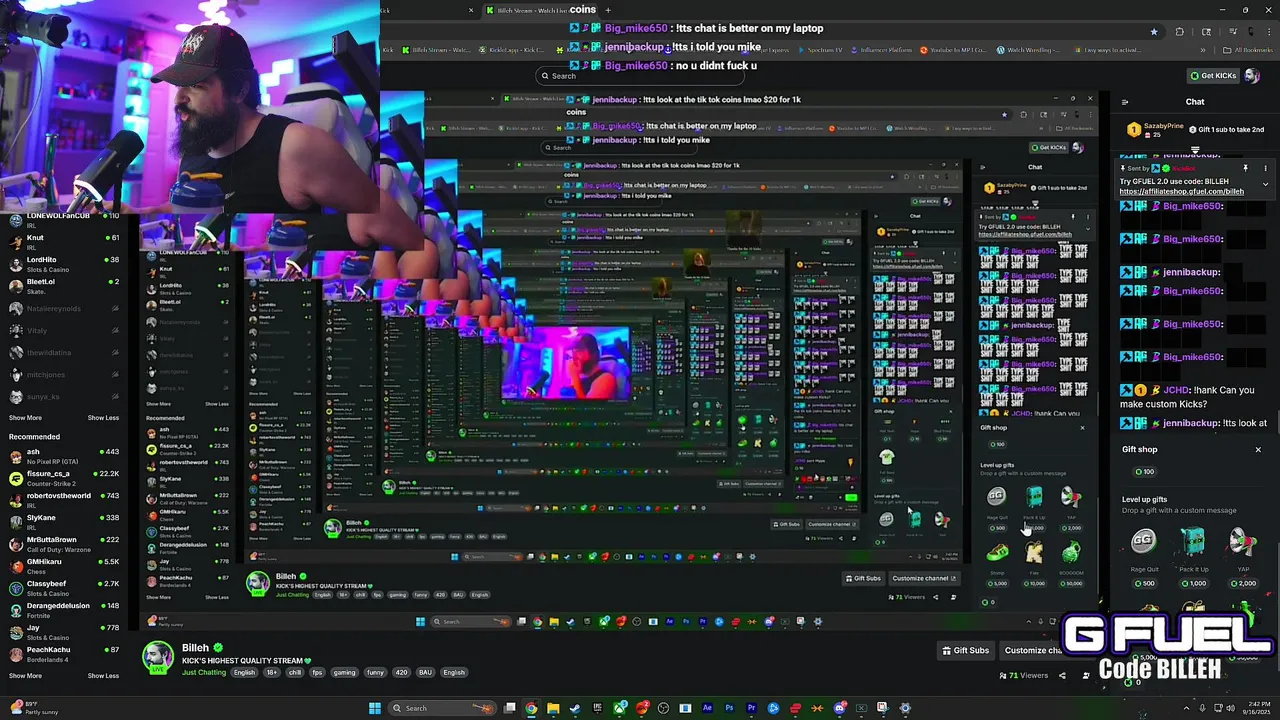This screenshot has height=720, width=1280.
Task: Open the GMHikaru recommended channel
Action: pos(64,565)
